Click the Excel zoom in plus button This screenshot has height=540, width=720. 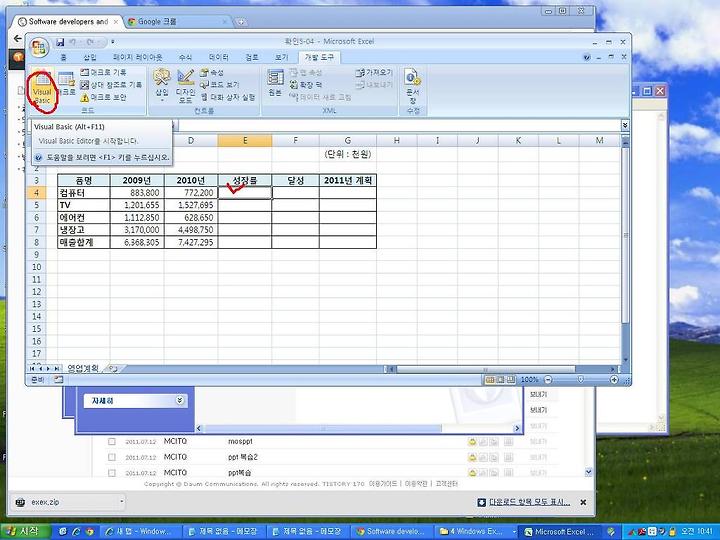point(614,380)
